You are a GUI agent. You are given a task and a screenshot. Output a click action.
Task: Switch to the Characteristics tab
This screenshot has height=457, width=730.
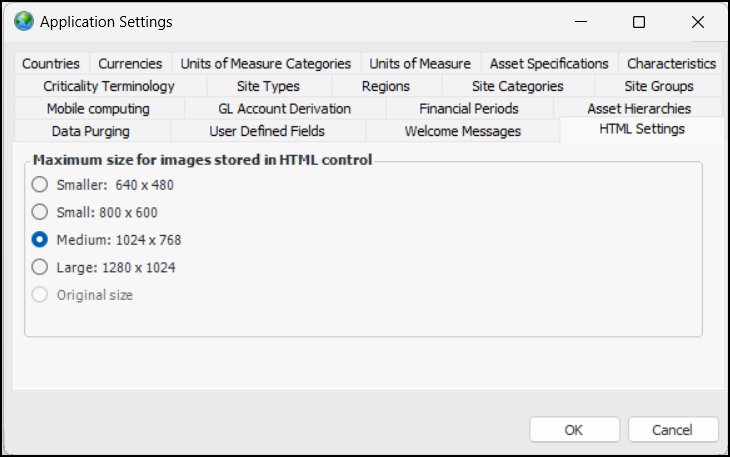click(x=671, y=64)
